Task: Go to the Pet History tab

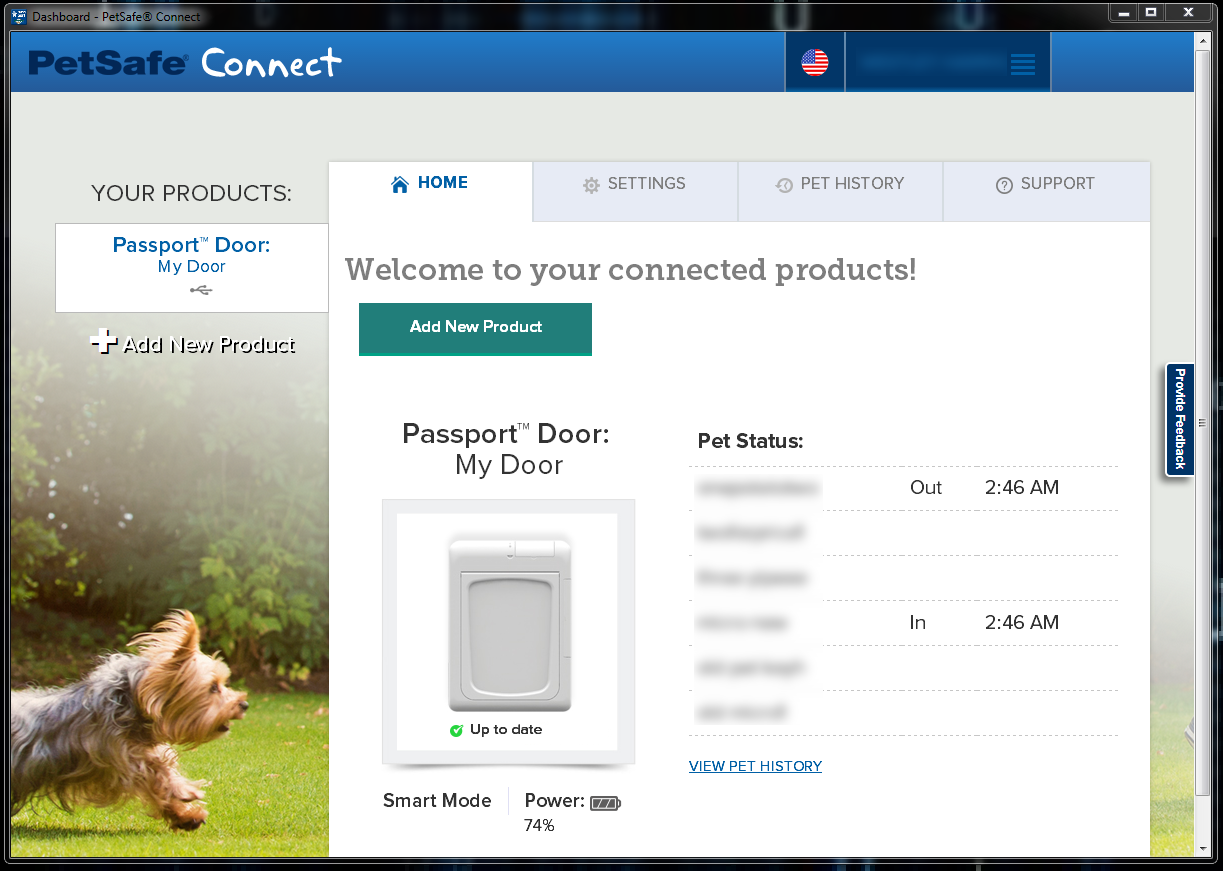Action: click(x=840, y=184)
